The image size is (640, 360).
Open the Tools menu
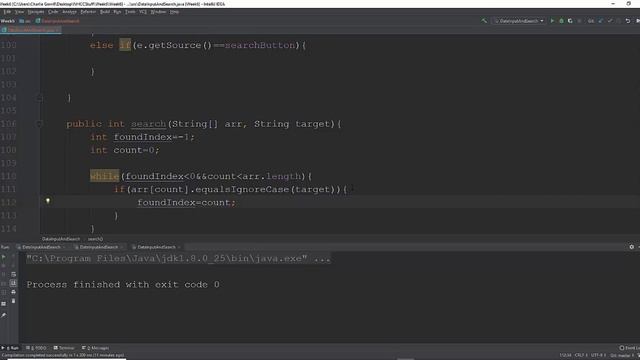(130, 12)
